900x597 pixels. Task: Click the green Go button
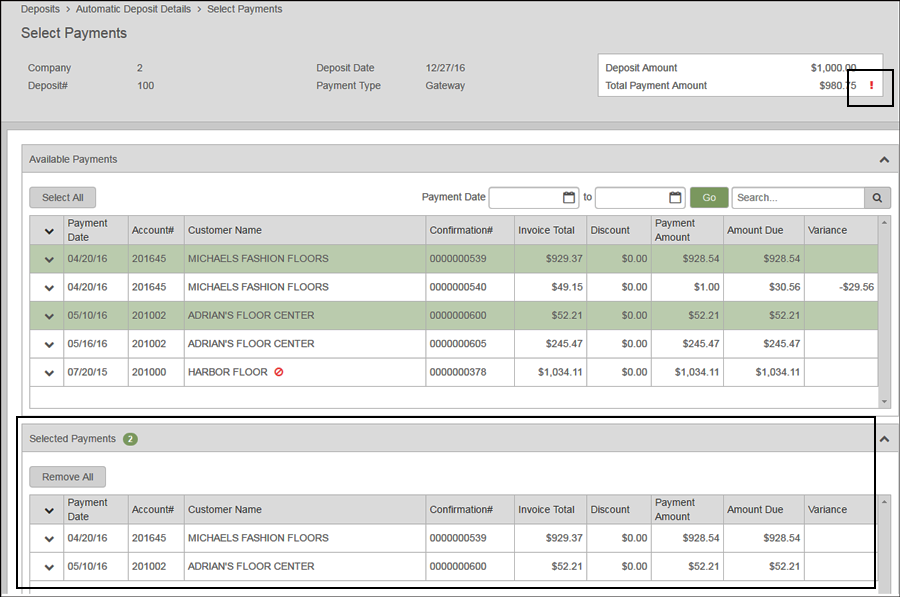click(x=709, y=197)
